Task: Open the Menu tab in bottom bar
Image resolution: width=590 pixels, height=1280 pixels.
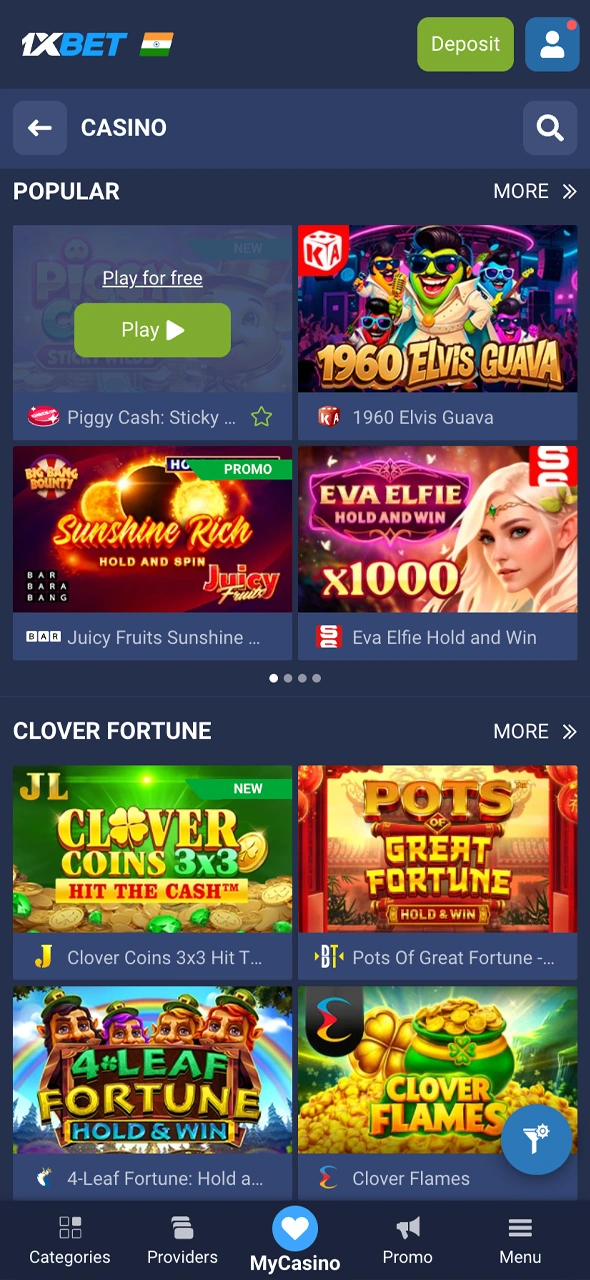Action: coord(520,1240)
